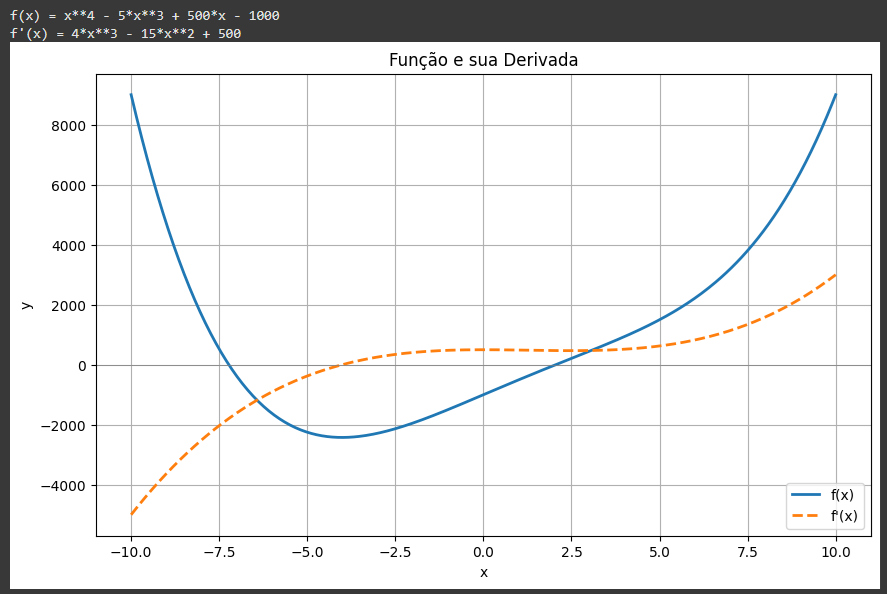
Task: Click the −5.0 tick label on x-axis
Action: click(306, 552)
